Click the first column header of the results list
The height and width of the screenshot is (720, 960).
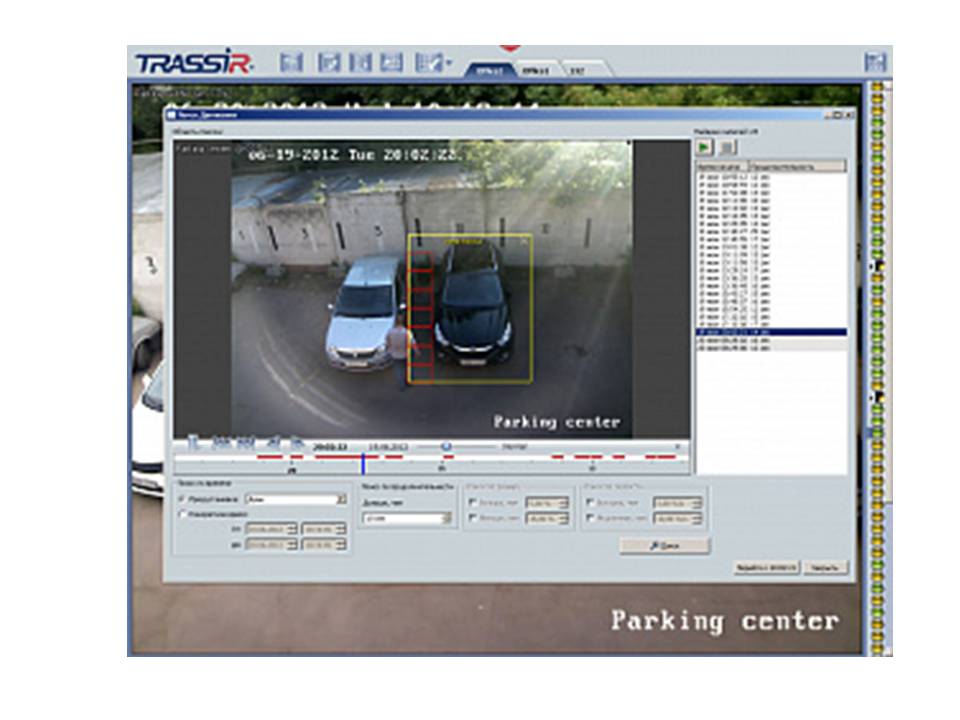click(722, 167)
